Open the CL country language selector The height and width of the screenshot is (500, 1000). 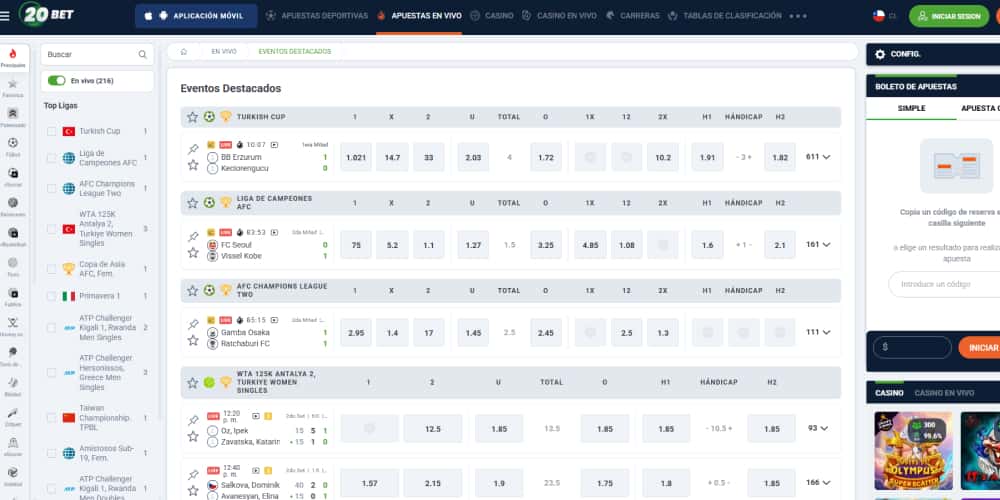[x=885, y=16]
